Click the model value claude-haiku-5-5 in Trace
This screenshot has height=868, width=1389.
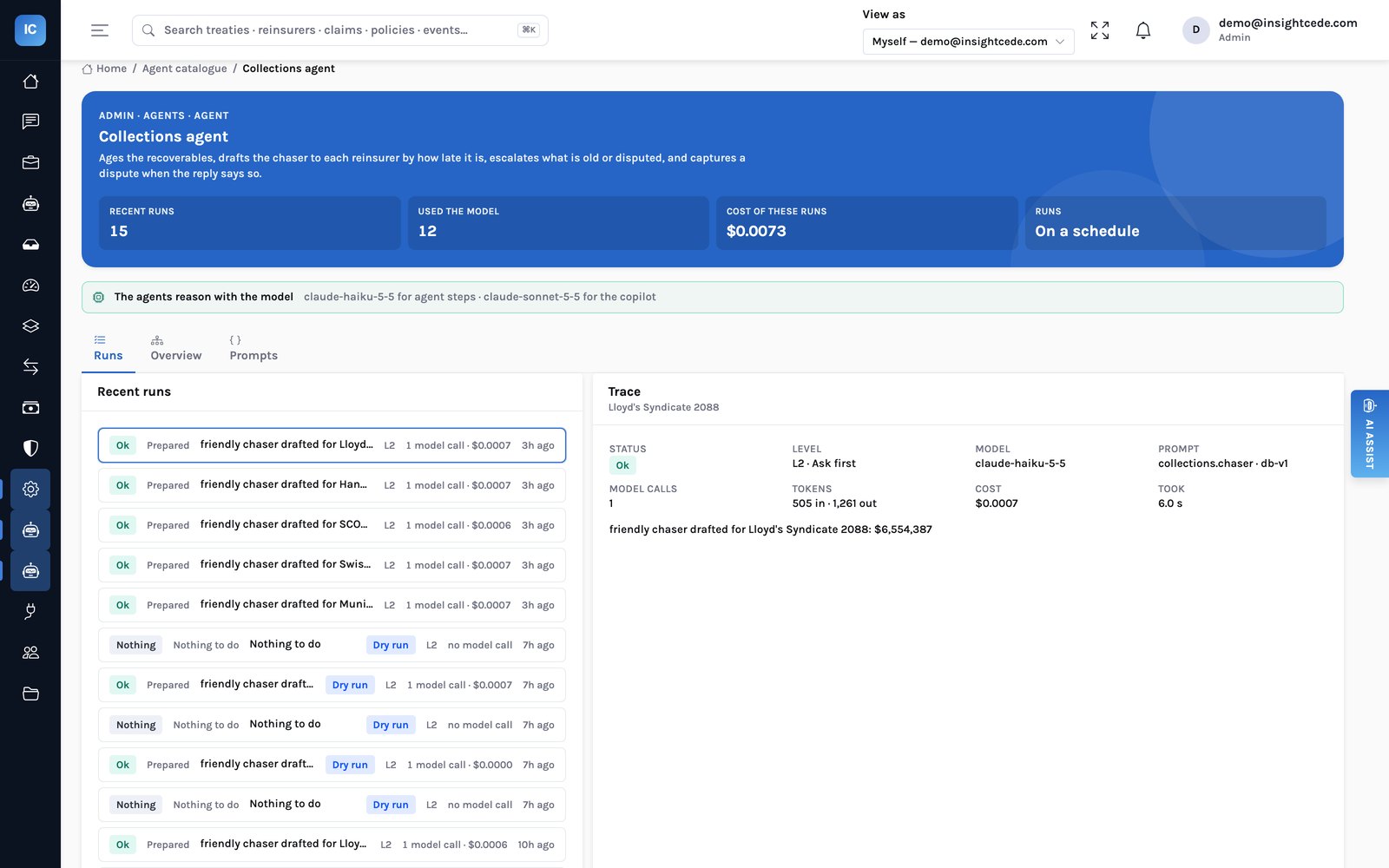(x=1020, y=464)
